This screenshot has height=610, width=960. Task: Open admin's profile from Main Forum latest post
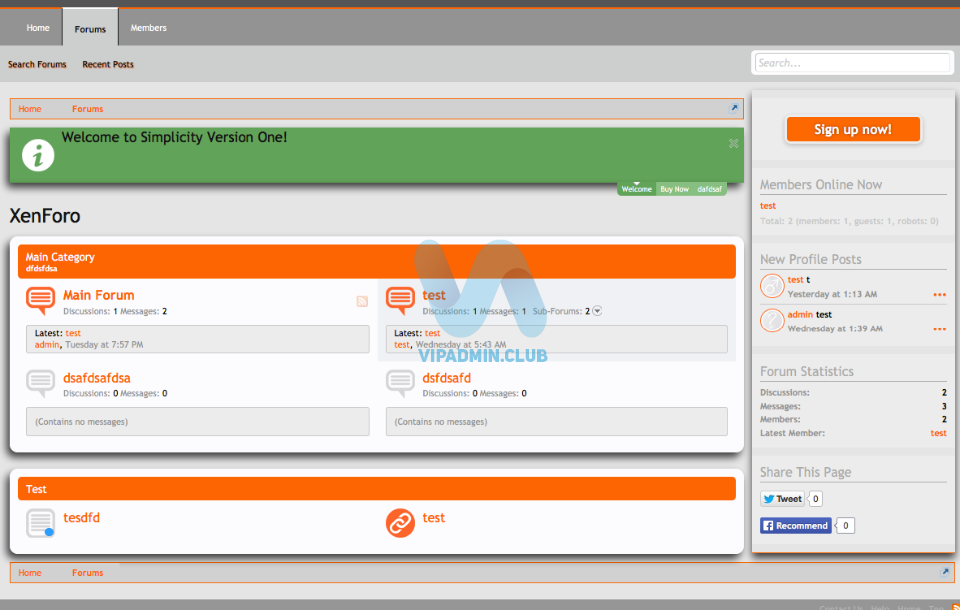pyautogui.click(x=47, y=345)
